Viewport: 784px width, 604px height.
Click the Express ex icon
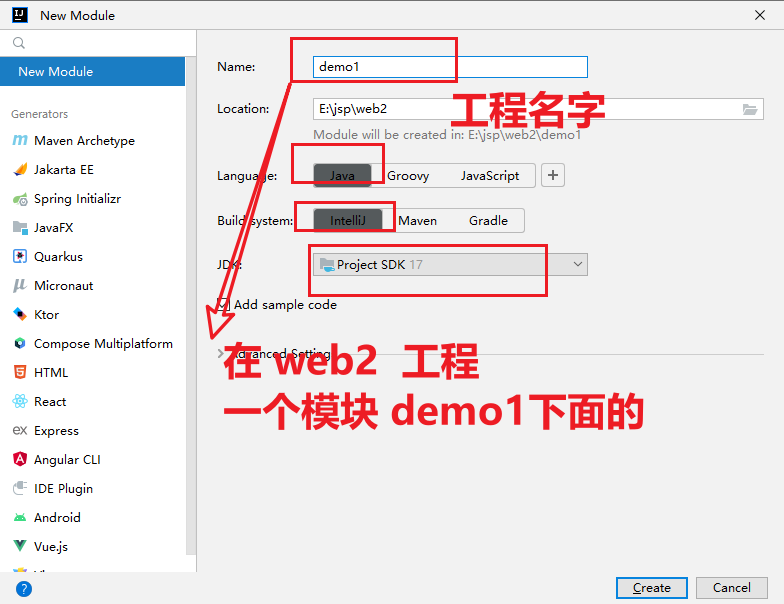(20, 430)
